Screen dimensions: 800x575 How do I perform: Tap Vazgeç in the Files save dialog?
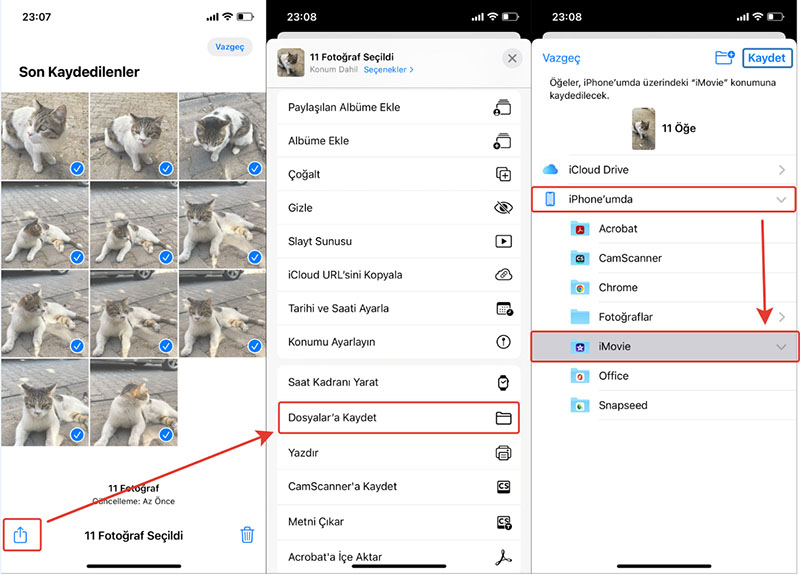coord(561,59)
